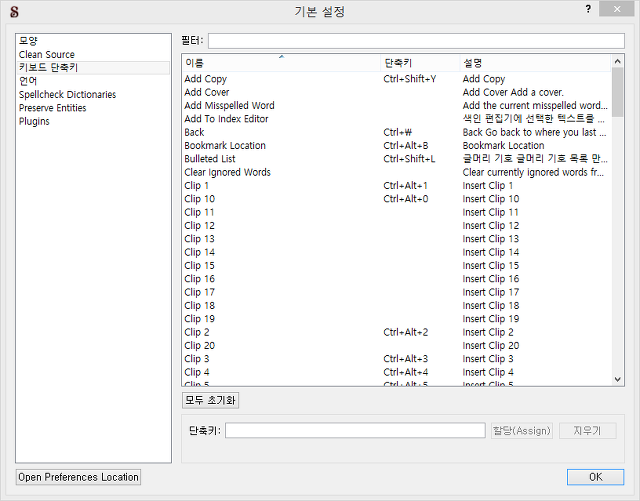The width and height of the screenshot is (640, 501).
Task: Click Open Preferences Location button
Action: [78, 477]
